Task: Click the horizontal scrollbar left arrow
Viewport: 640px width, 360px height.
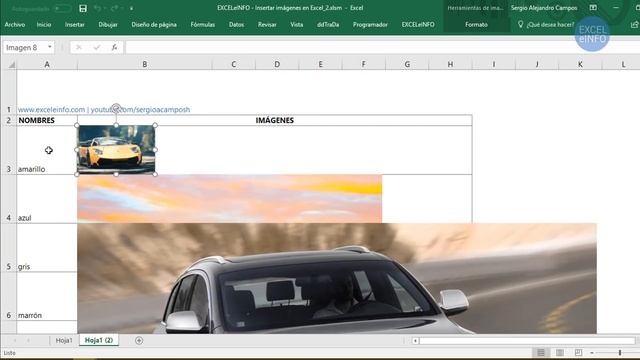Action: (x=415, y=340)
